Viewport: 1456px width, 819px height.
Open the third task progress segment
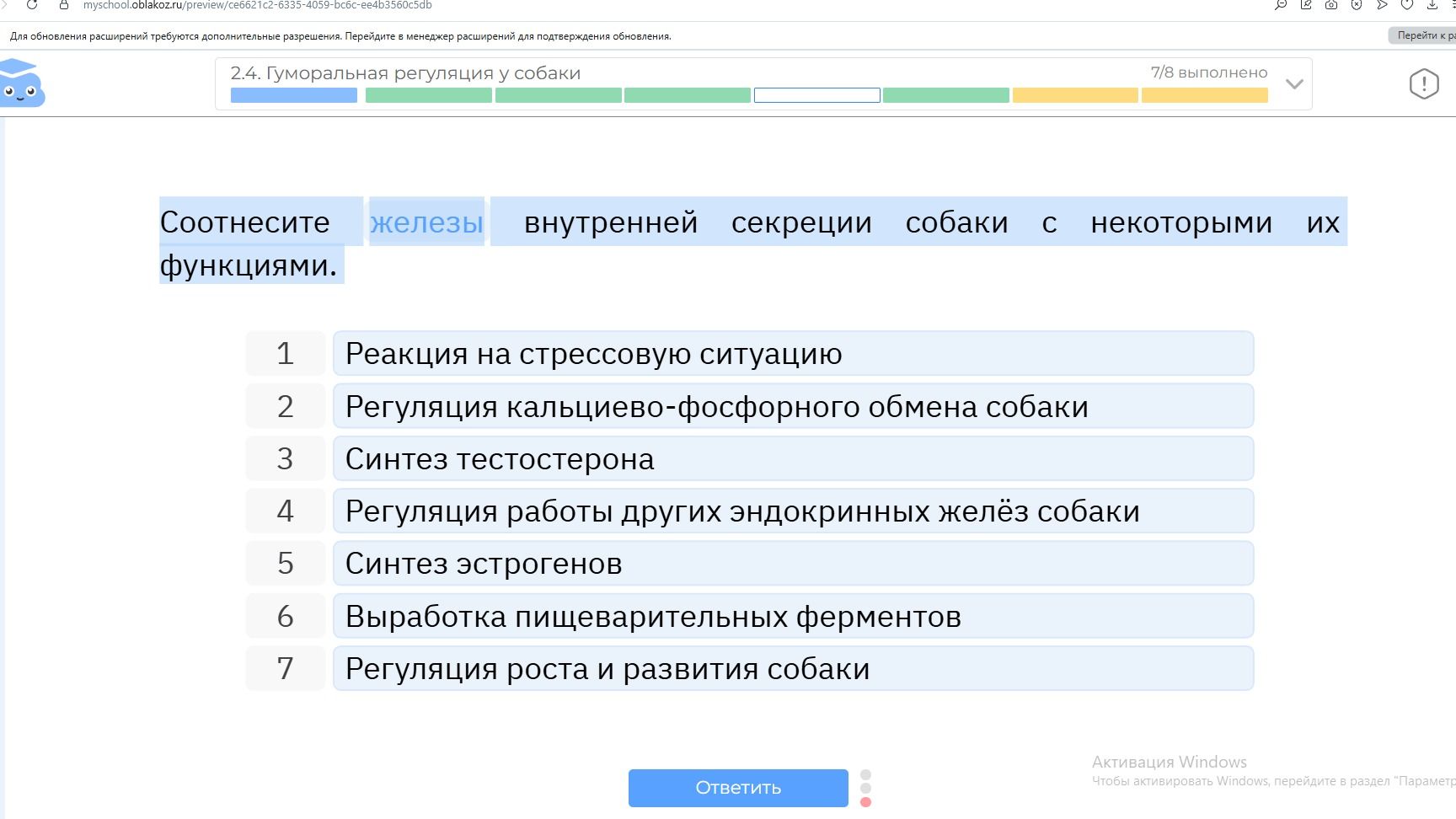tap(559, 95)
